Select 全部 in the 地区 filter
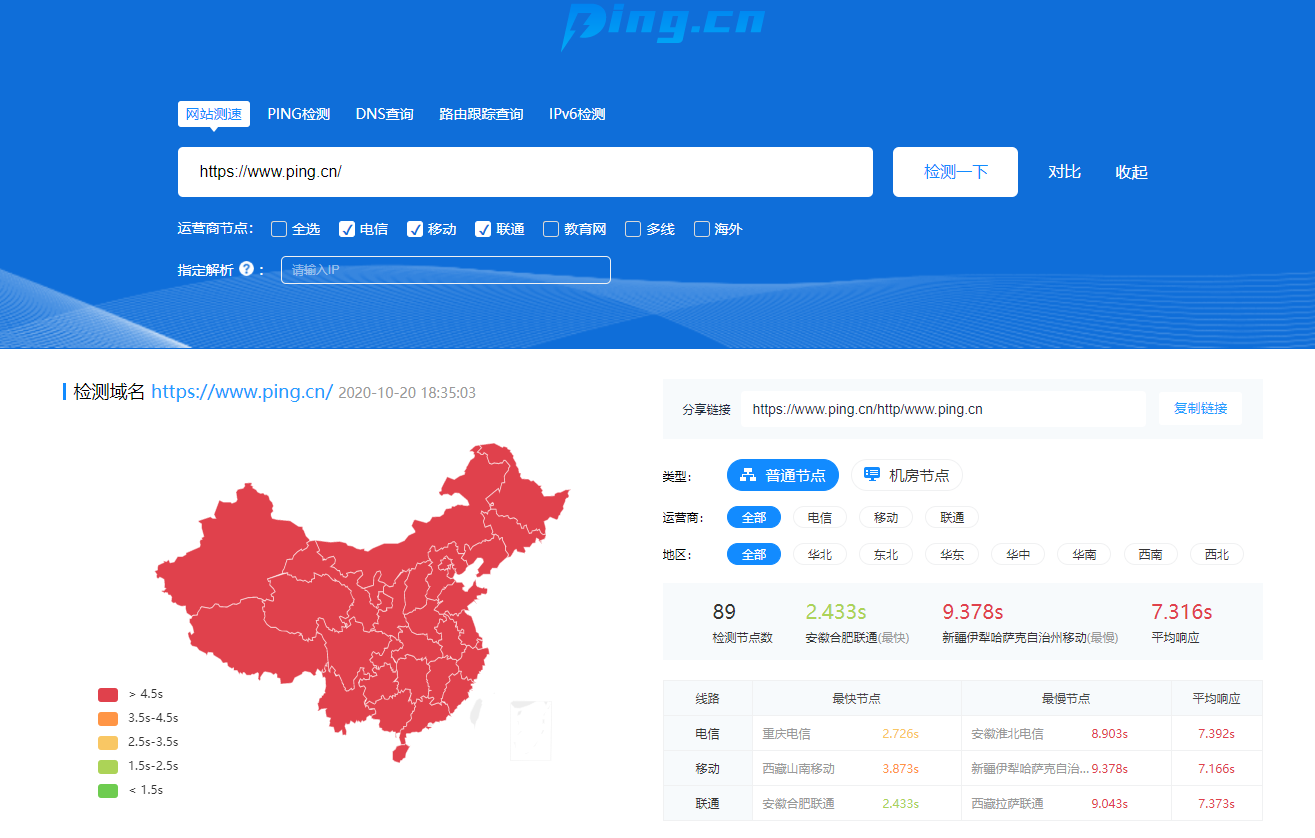Viewport: 1315px width, 838px height. click(754, 554)
